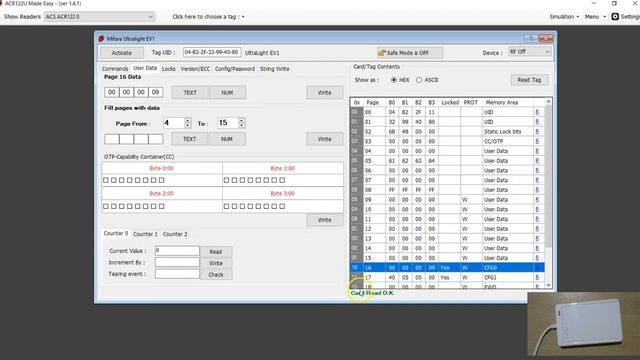Viewport: 640px width, 360px height.
Task: Open the 'Click here to choose a tag' dropdown
Action: pos(208,17)
